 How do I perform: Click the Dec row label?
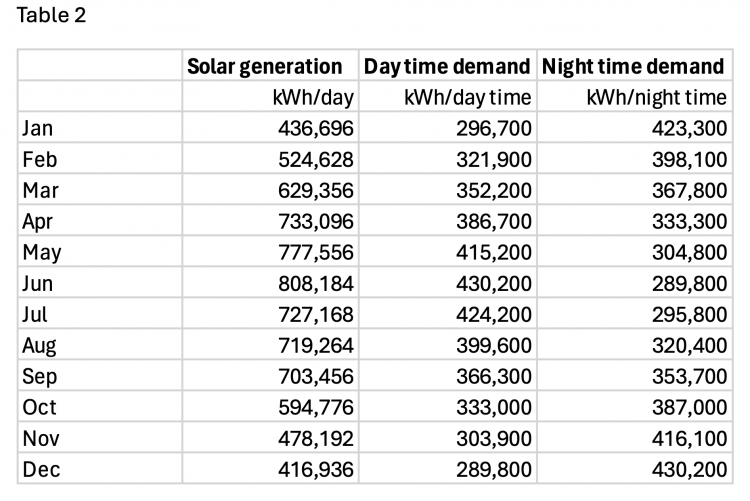[40, 469]
